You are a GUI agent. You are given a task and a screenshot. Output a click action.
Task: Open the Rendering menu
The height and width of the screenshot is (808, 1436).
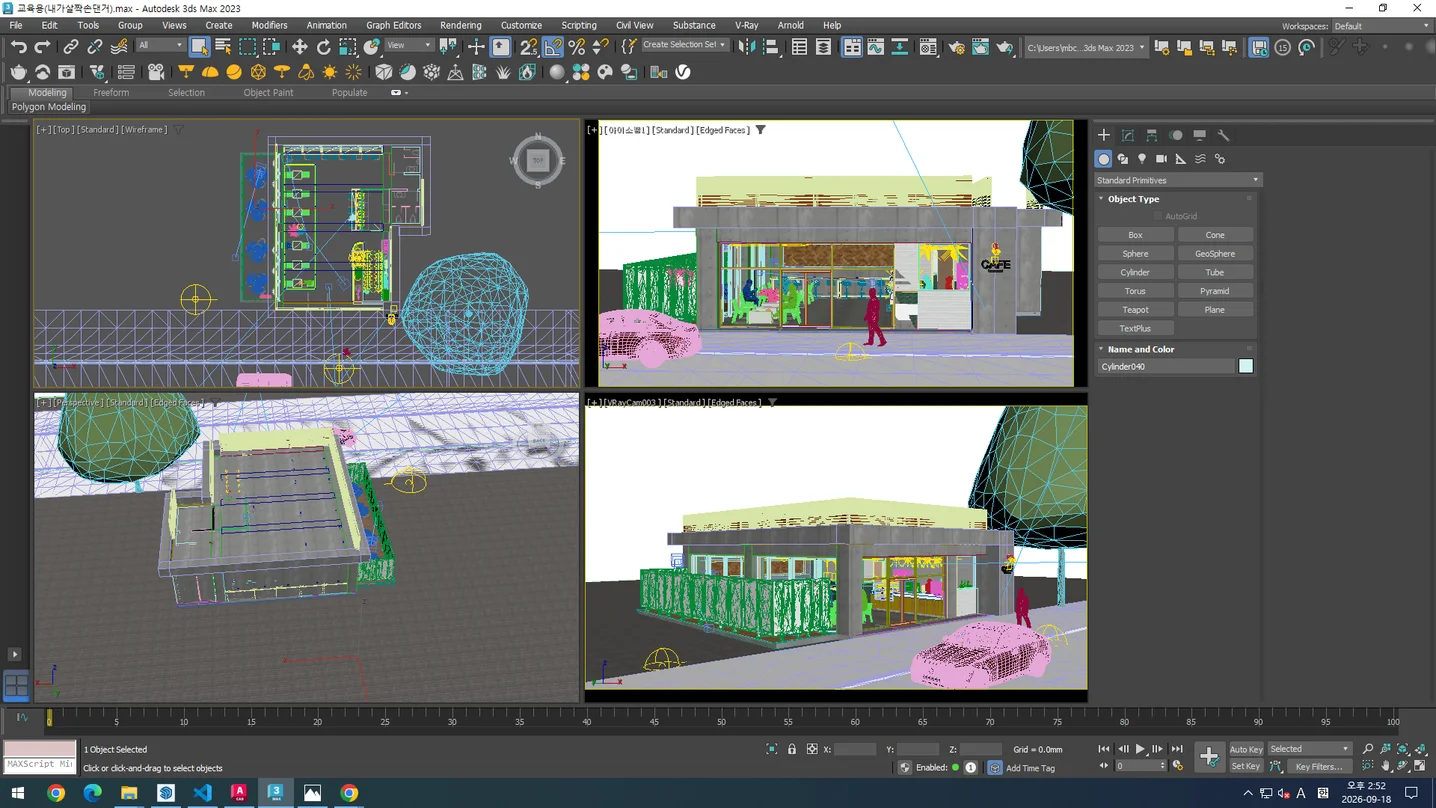click(461, 25)
